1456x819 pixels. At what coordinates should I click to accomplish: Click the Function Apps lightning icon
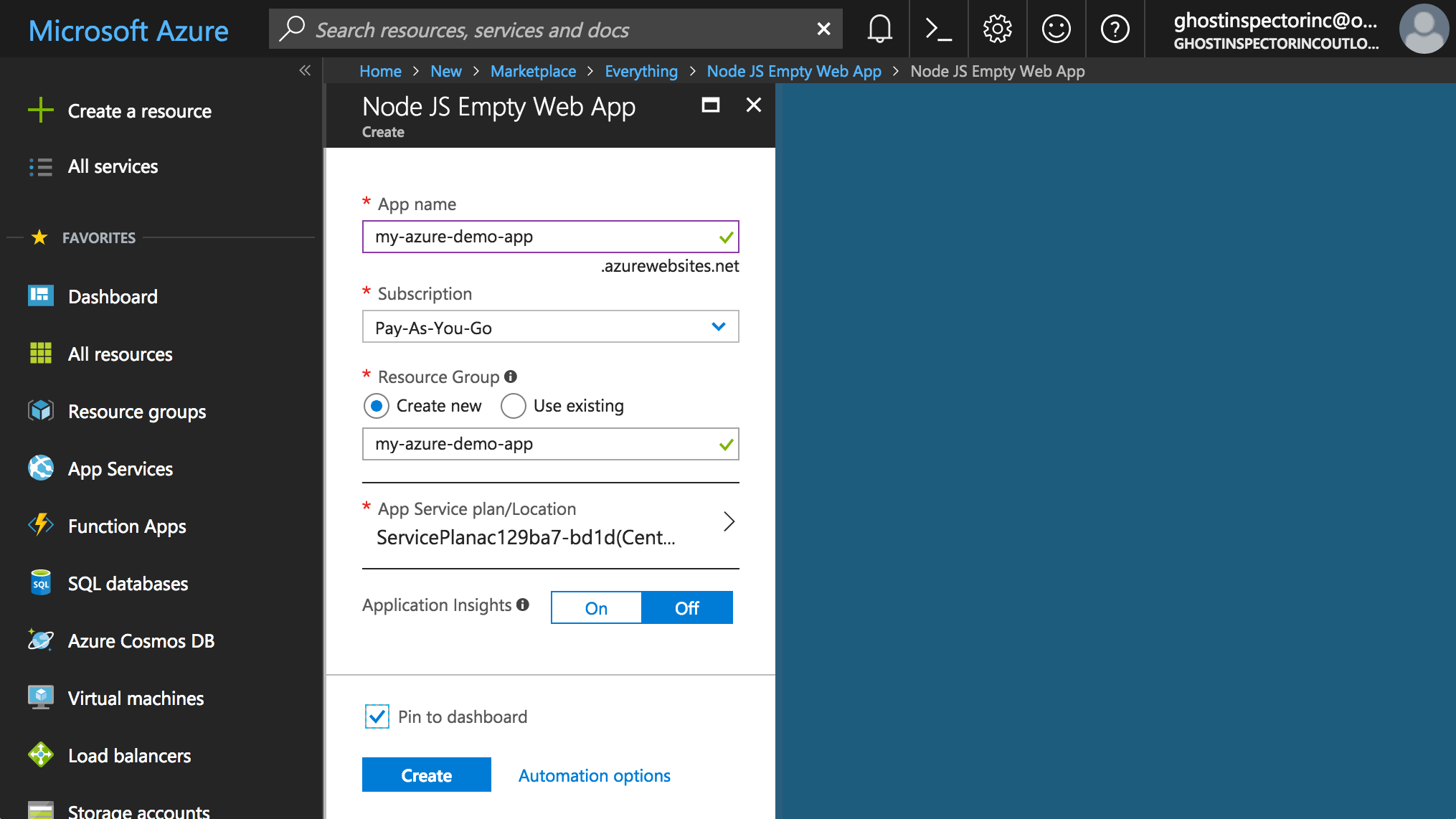coord(41,525)
